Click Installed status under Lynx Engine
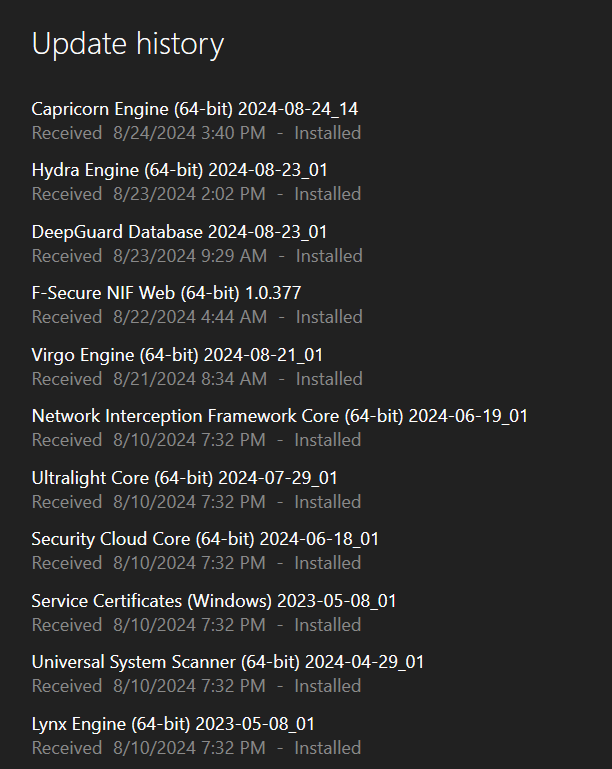The image size is (612, 769). pyautogui.click(x=327, y=748)
